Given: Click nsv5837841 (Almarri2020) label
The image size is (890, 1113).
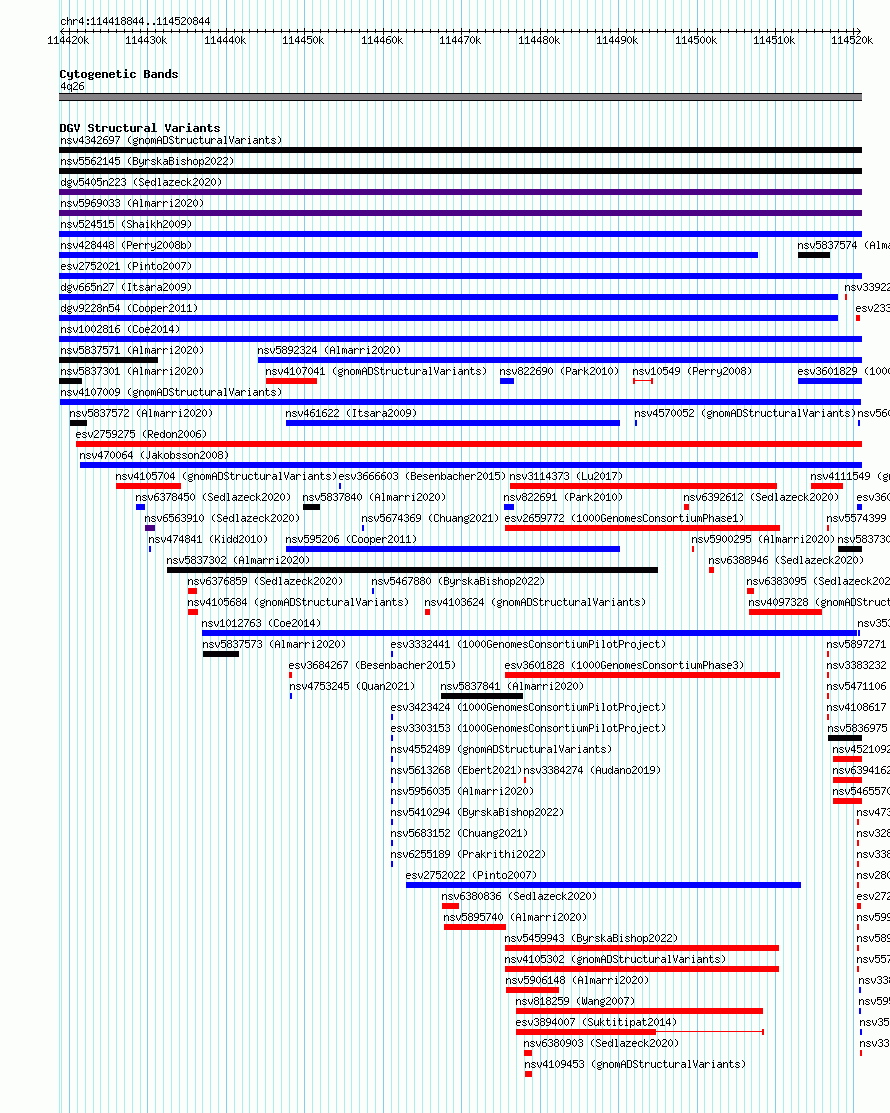Looking at the screenshot, I should (x=512, y=686).
